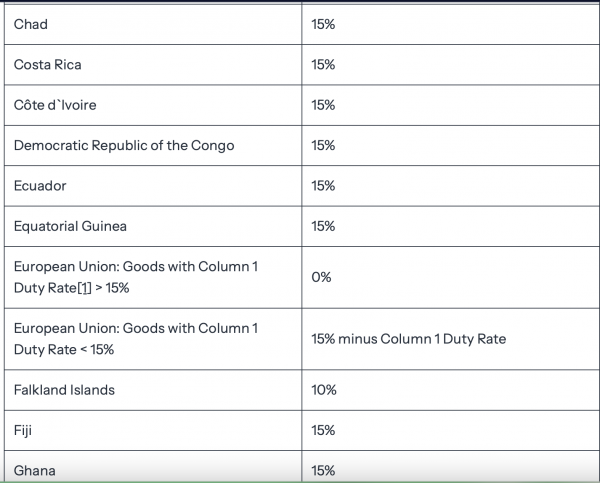Click European Union Duty Rate < 15% cell
600x483 pixels.
[x=136, y=339]
